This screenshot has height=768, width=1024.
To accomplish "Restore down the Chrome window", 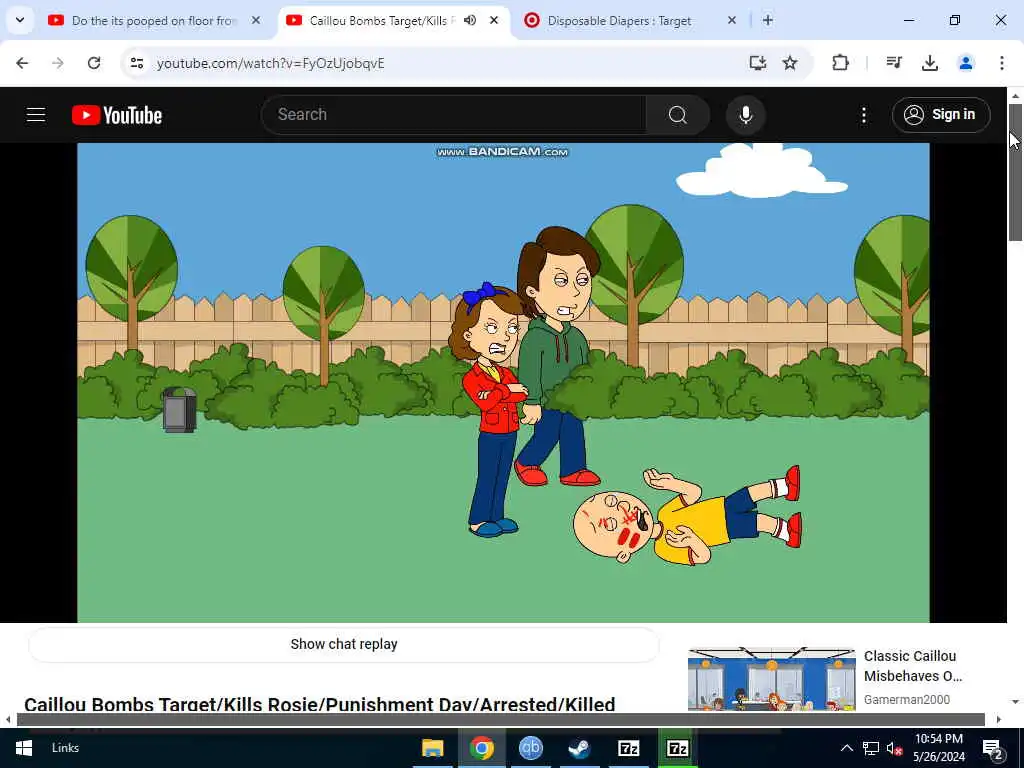I will pos(955,20).
